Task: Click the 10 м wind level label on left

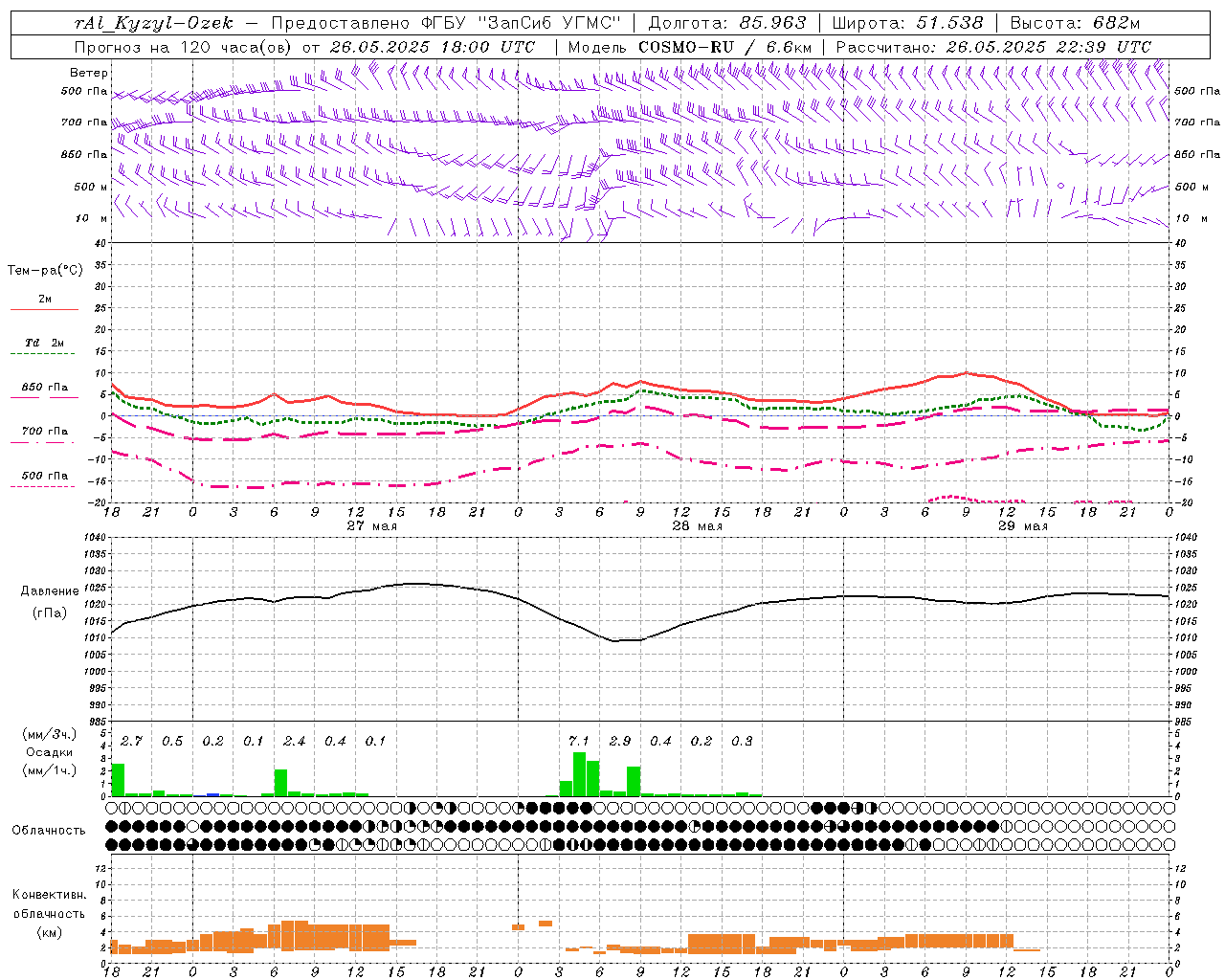Action: pyautogui.click(x=92, y=218)
